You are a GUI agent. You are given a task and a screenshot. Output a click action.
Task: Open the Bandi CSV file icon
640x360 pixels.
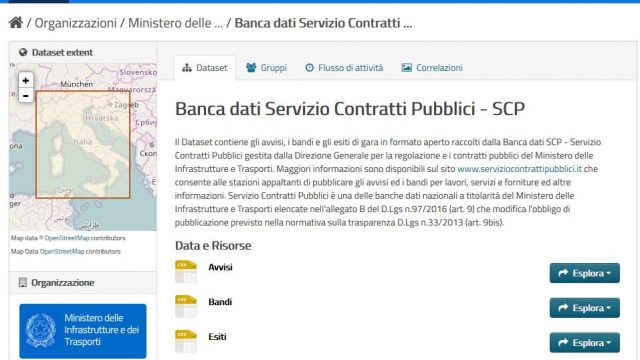(x=186, y=306)
